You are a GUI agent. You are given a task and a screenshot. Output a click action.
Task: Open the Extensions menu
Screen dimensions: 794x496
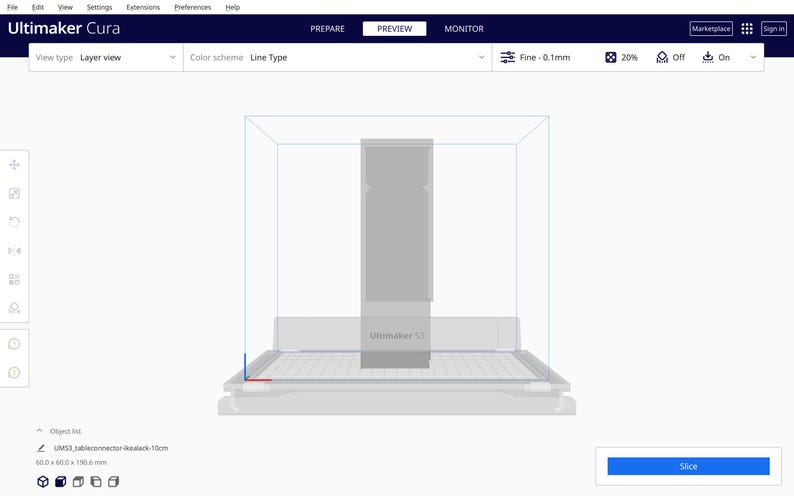pos(143,7)
